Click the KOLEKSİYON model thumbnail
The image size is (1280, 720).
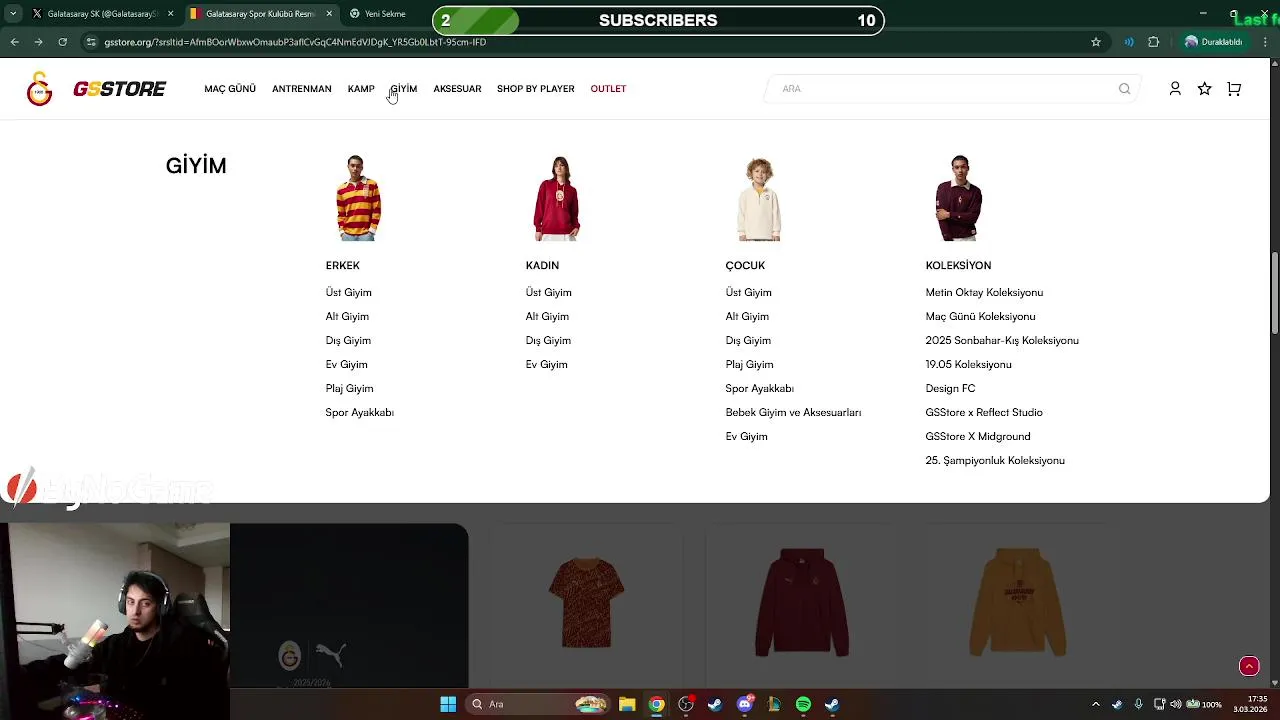pos(959,198)
